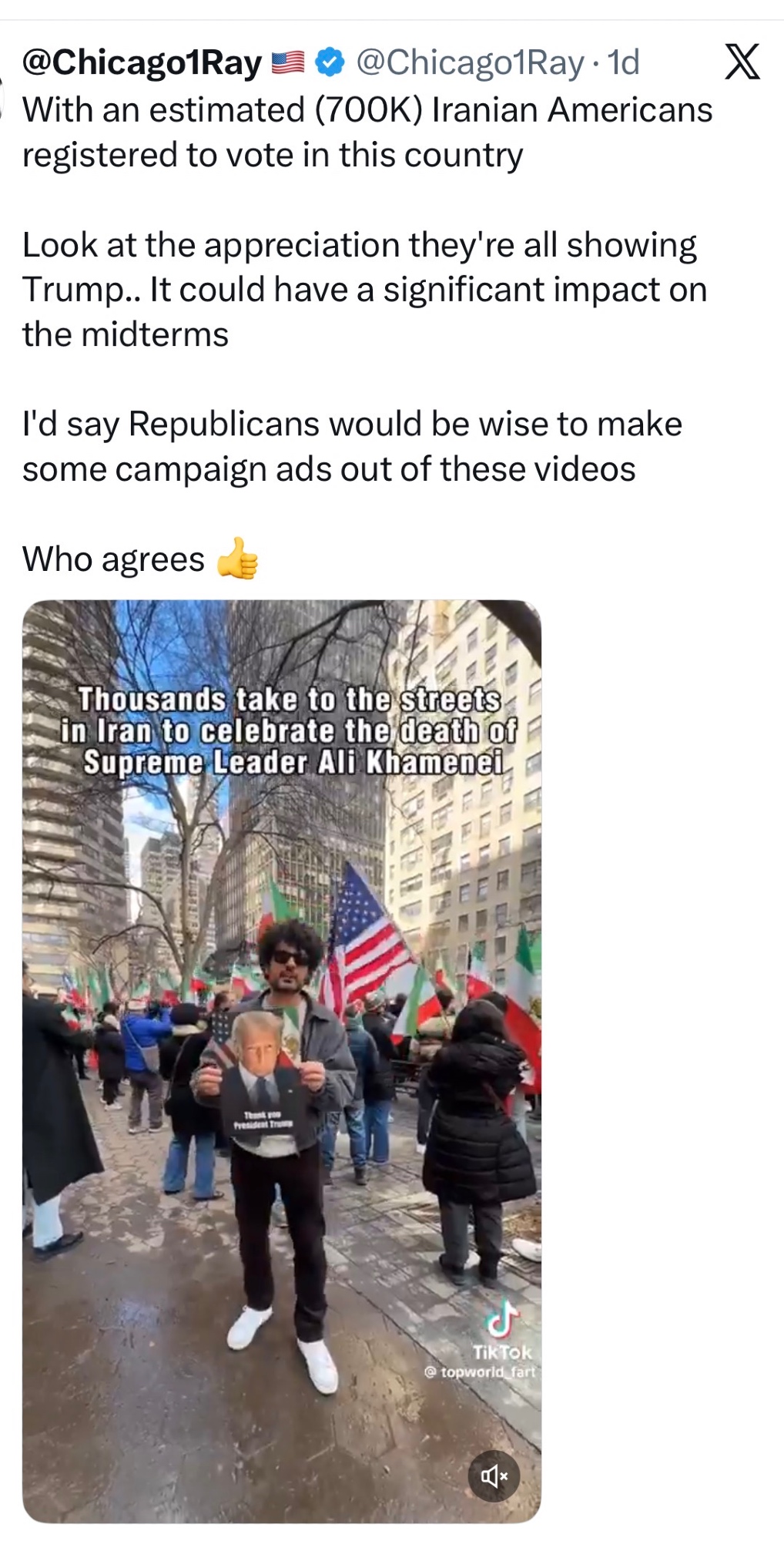Click the paragraph starting With an estimated (700K)
This screenshot has height=1541, width=784.
coord(367,132)
